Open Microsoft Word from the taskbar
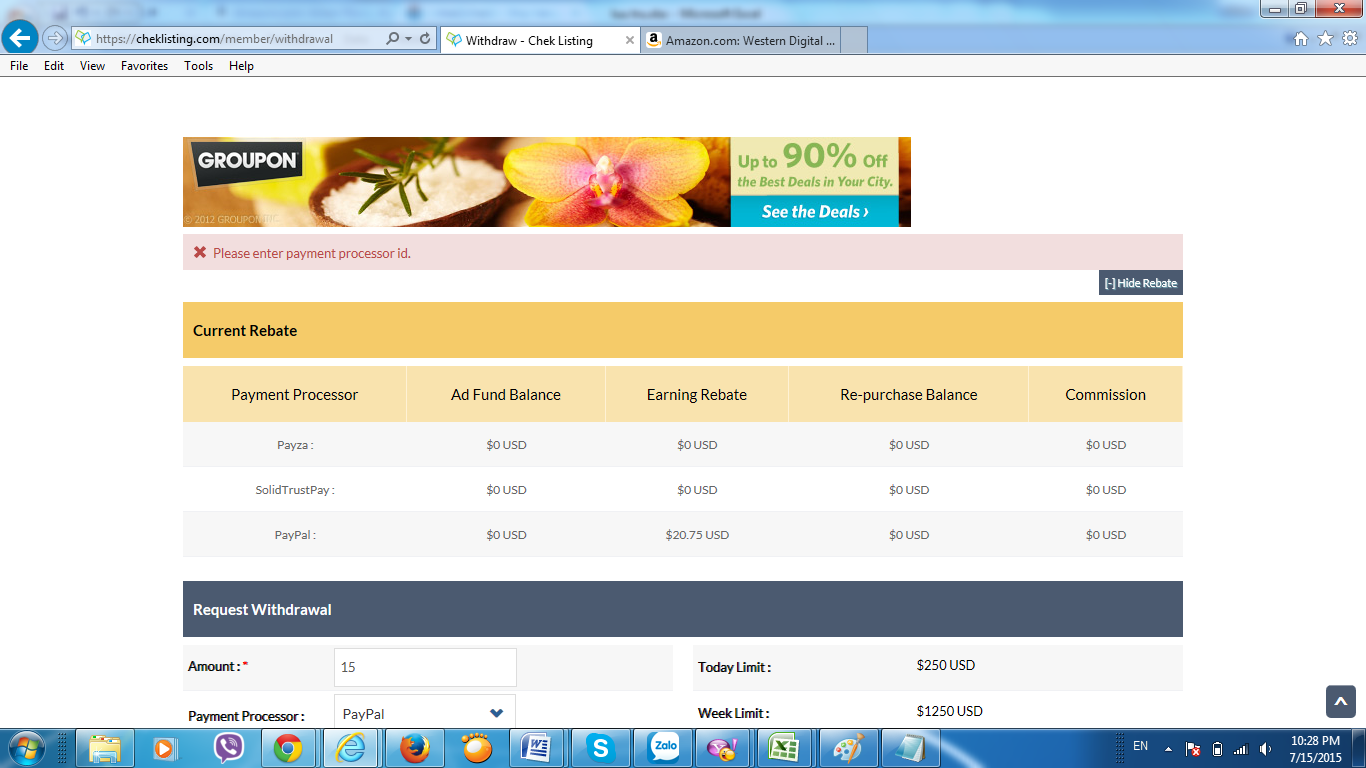Viewport: 1366px width, 768px height. 537,748
